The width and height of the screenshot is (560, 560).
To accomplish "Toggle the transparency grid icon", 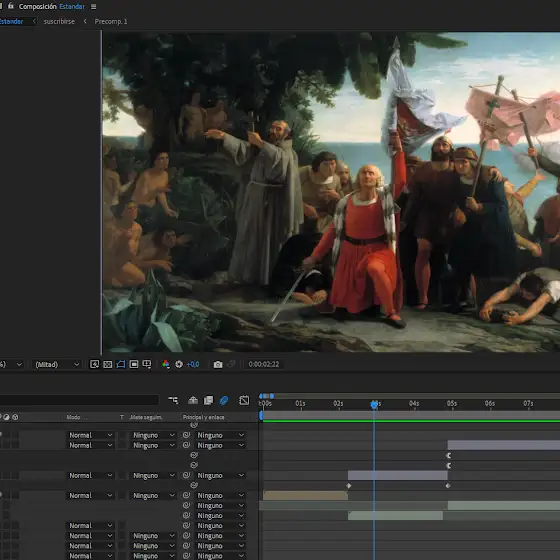I will (x=108, y=364).
